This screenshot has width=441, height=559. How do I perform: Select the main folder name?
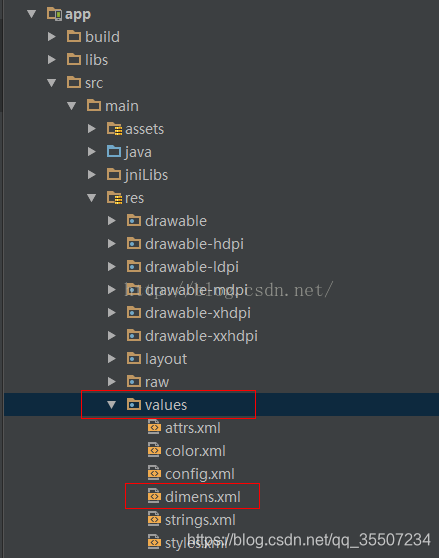(122, 106)
